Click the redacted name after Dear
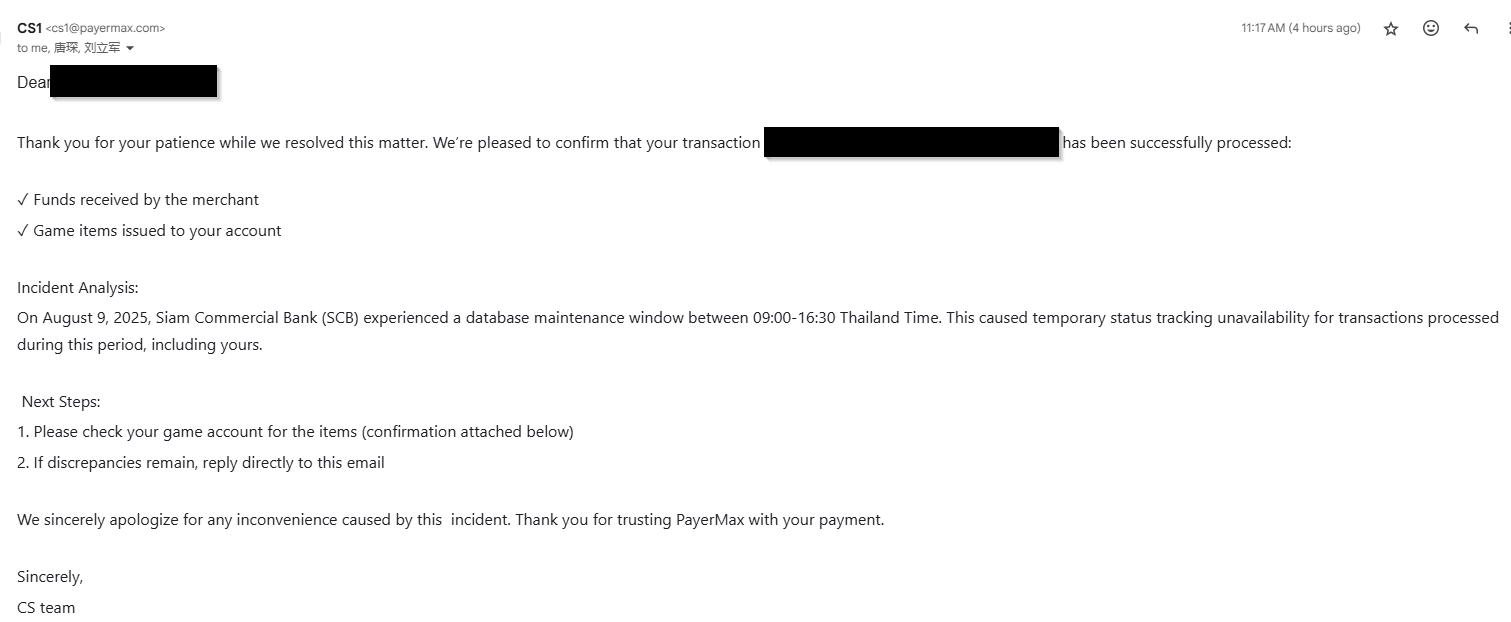The width and height of the screenshot is (1511, 622). (x=133, y=81)
